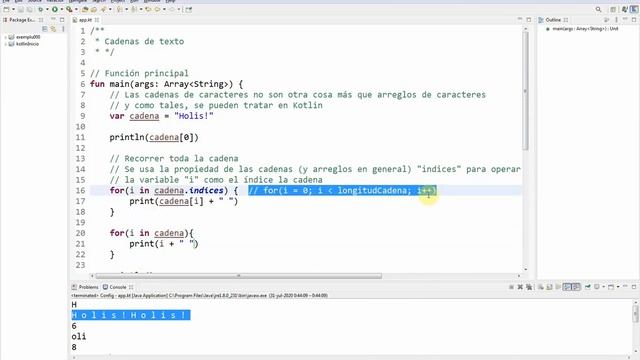Open the Outline view menu
Image resolution: width=640 pixels, height=360 pixels.
(x=616, y=20)
